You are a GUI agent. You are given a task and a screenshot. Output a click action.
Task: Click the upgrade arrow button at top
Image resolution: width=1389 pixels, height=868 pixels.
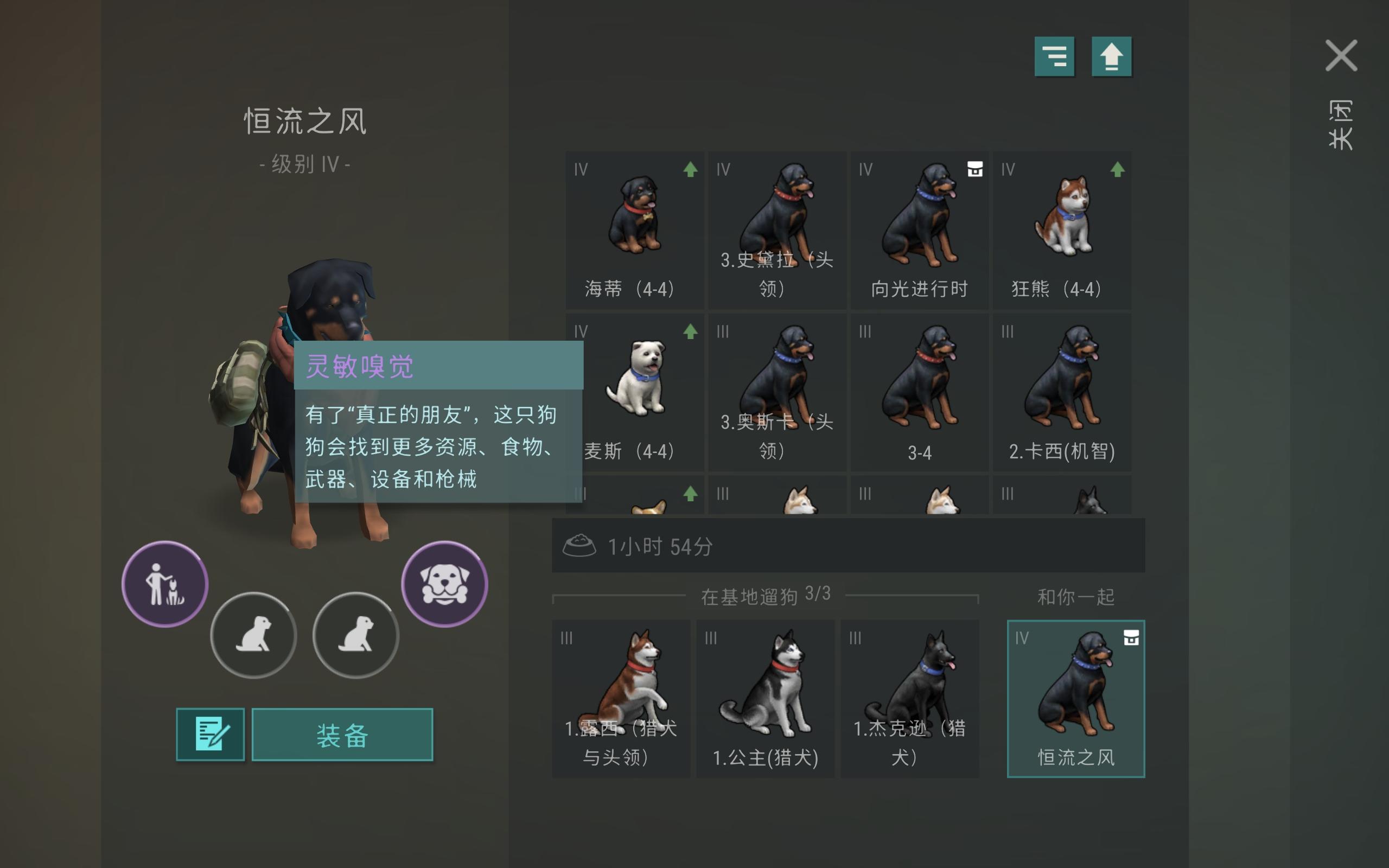(x=1111, y=56)
